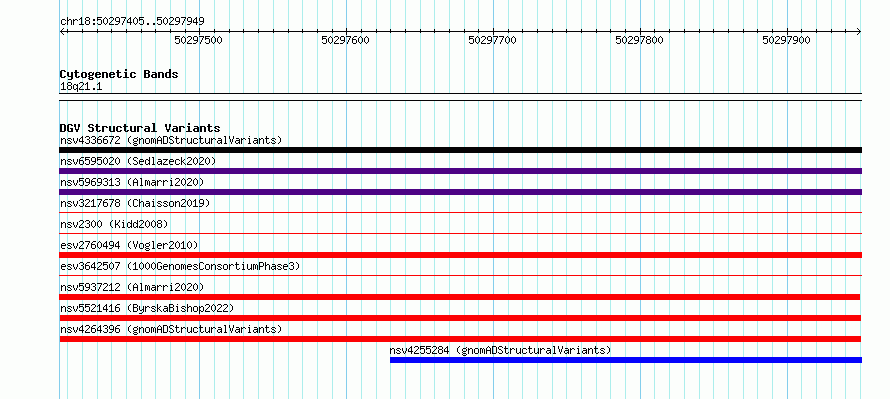
Task: Open the nsv5969313 (Almarri2020) label
Action: click(x=132, y=182)
